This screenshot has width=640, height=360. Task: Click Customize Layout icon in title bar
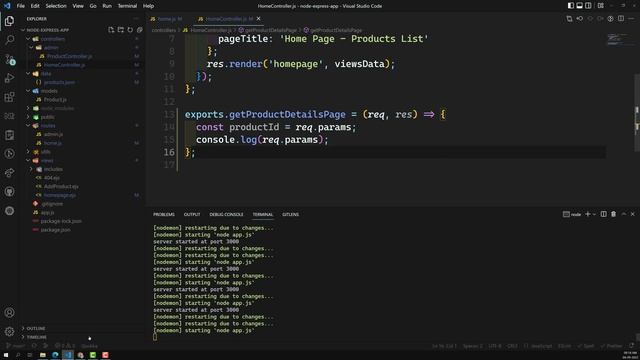[600, 6]
